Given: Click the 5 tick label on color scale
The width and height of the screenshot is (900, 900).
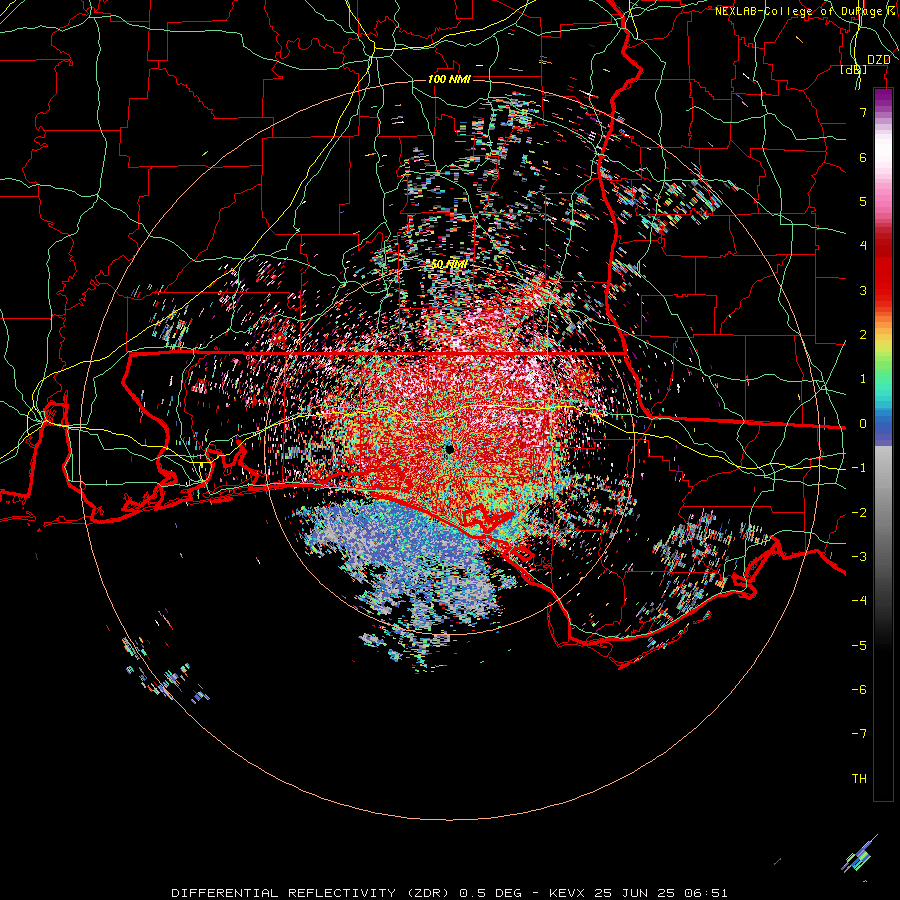Looking at the screenshot, I should tap(863, 201).
